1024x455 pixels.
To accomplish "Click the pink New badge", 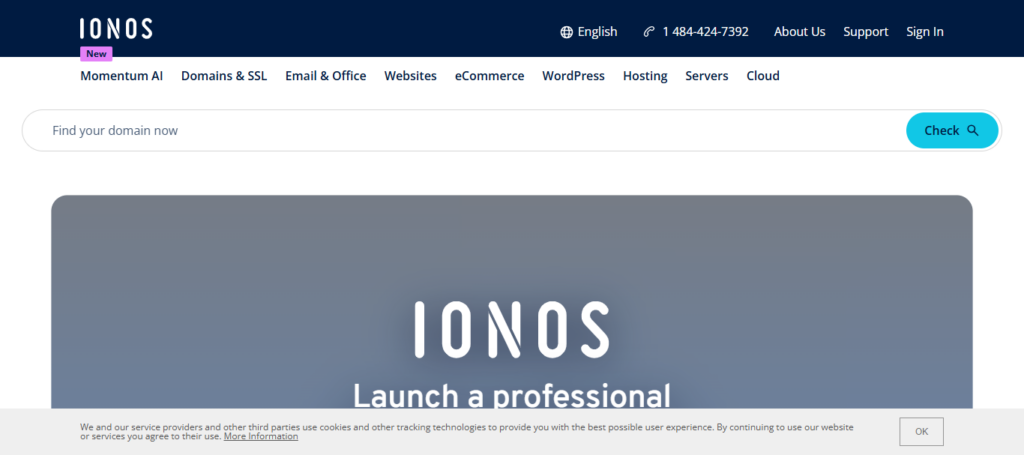I will click(96, 54).
